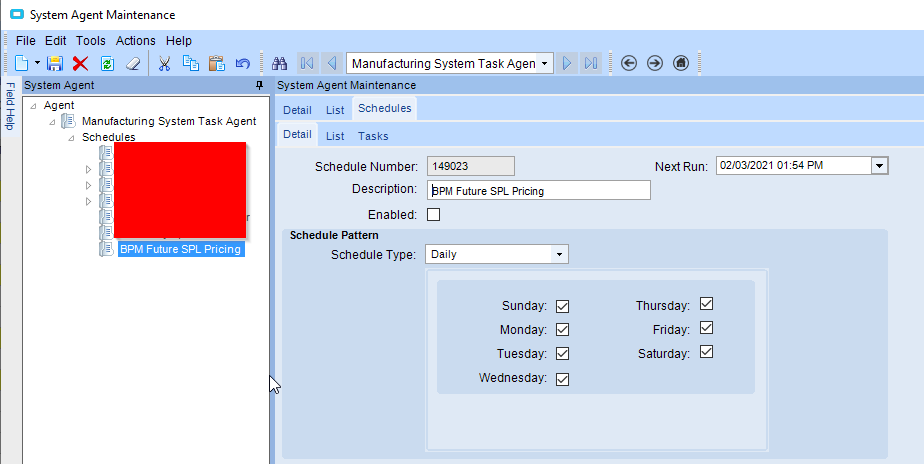Screen dimensions: 924x464
Task: Uncheck the Tuesday checkbox
Action: (x=562, y=354)
